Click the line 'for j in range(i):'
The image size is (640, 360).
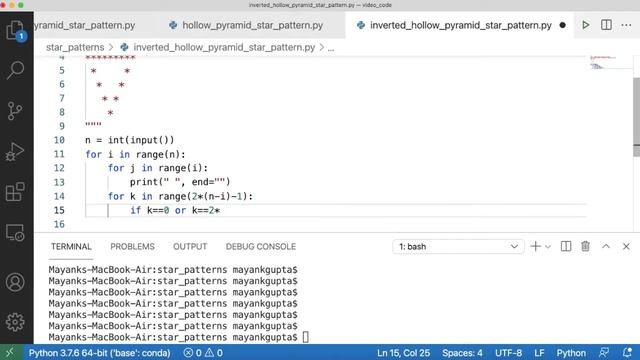(x=158, y=168)
